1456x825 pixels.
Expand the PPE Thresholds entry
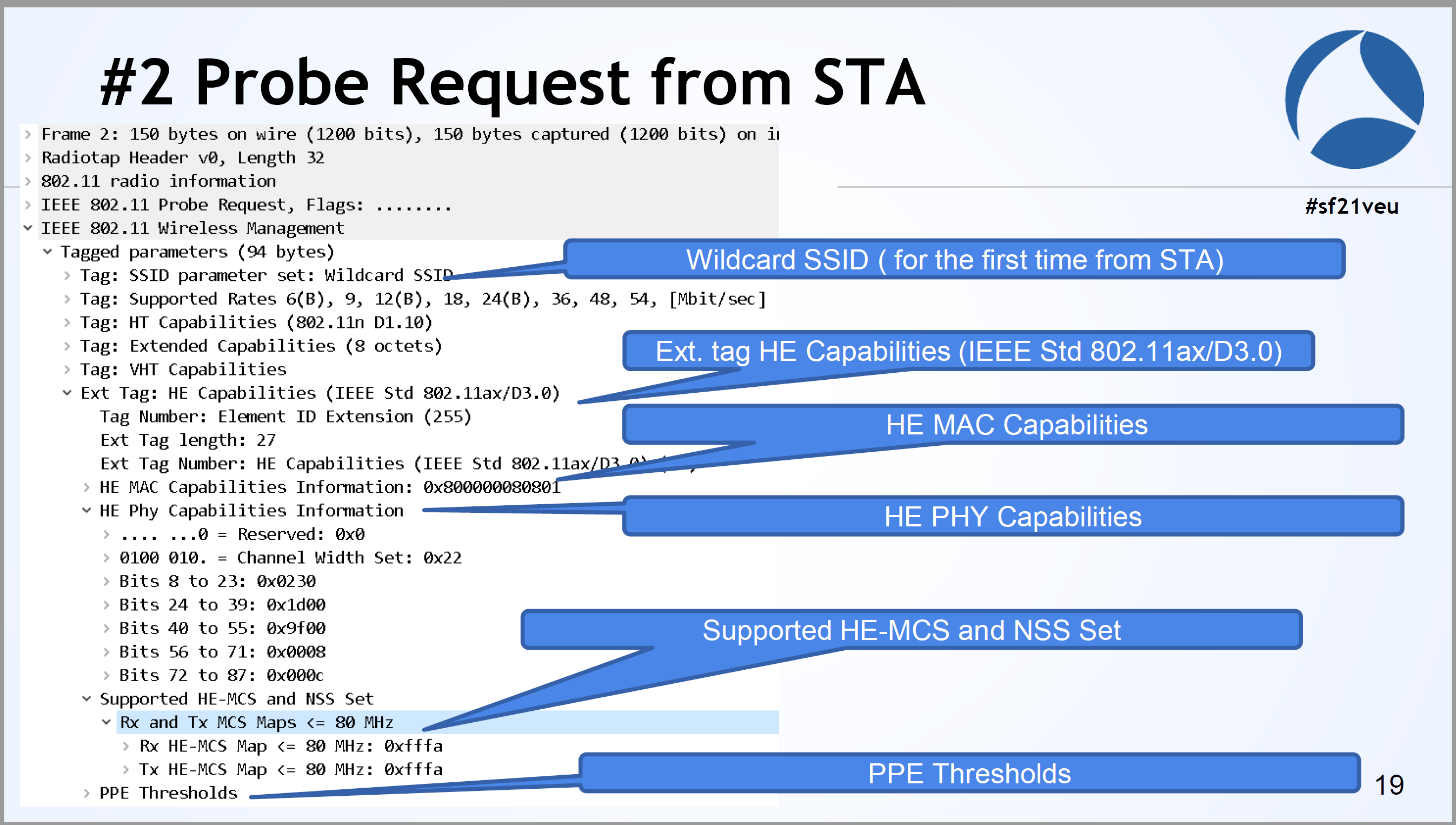click(x=86, y=793)
